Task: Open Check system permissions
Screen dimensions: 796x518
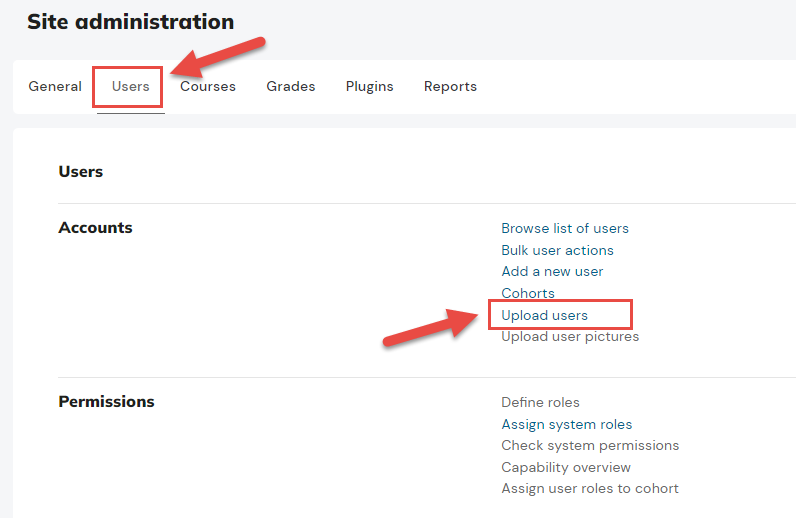Action: (590, 445)
